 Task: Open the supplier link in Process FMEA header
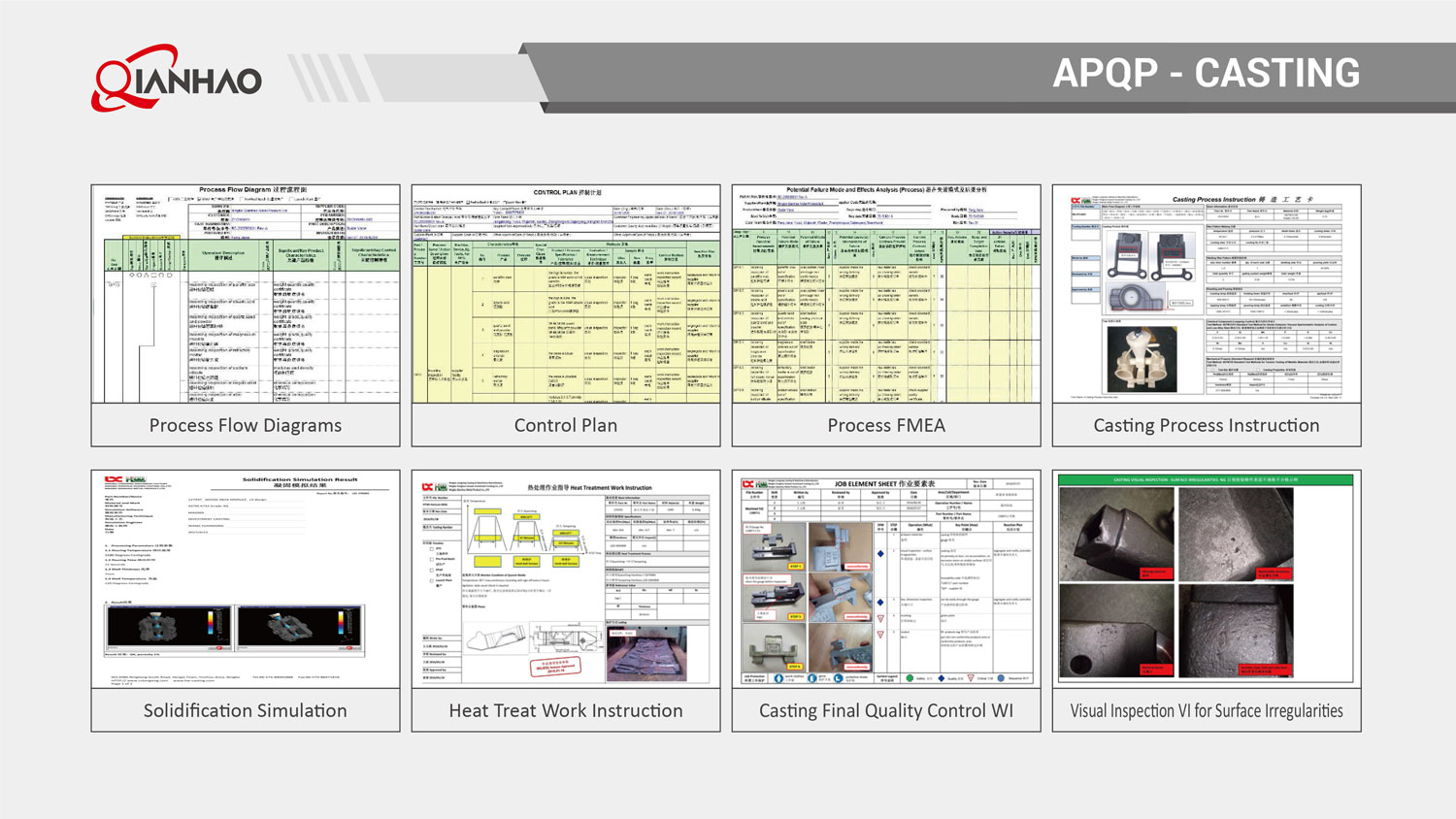(800, 204)
